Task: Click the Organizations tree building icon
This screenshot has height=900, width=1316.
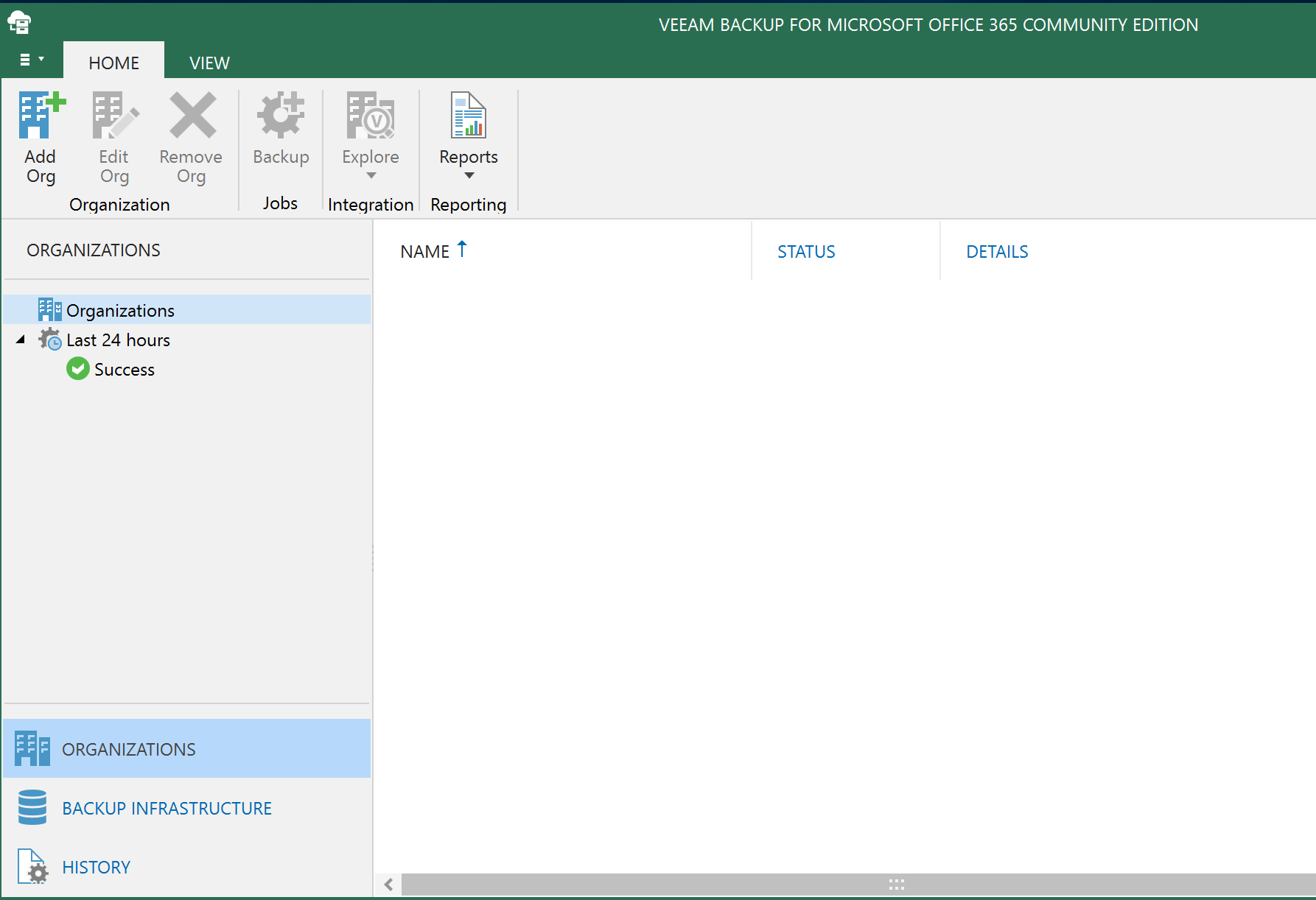Action: (x=50, y=309)
